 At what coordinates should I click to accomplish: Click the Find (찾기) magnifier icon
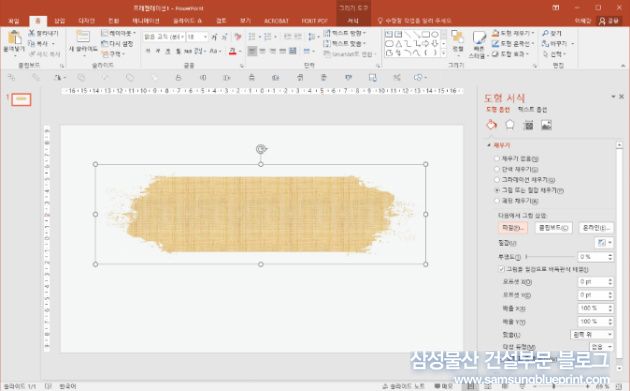(x=545, y=33)
